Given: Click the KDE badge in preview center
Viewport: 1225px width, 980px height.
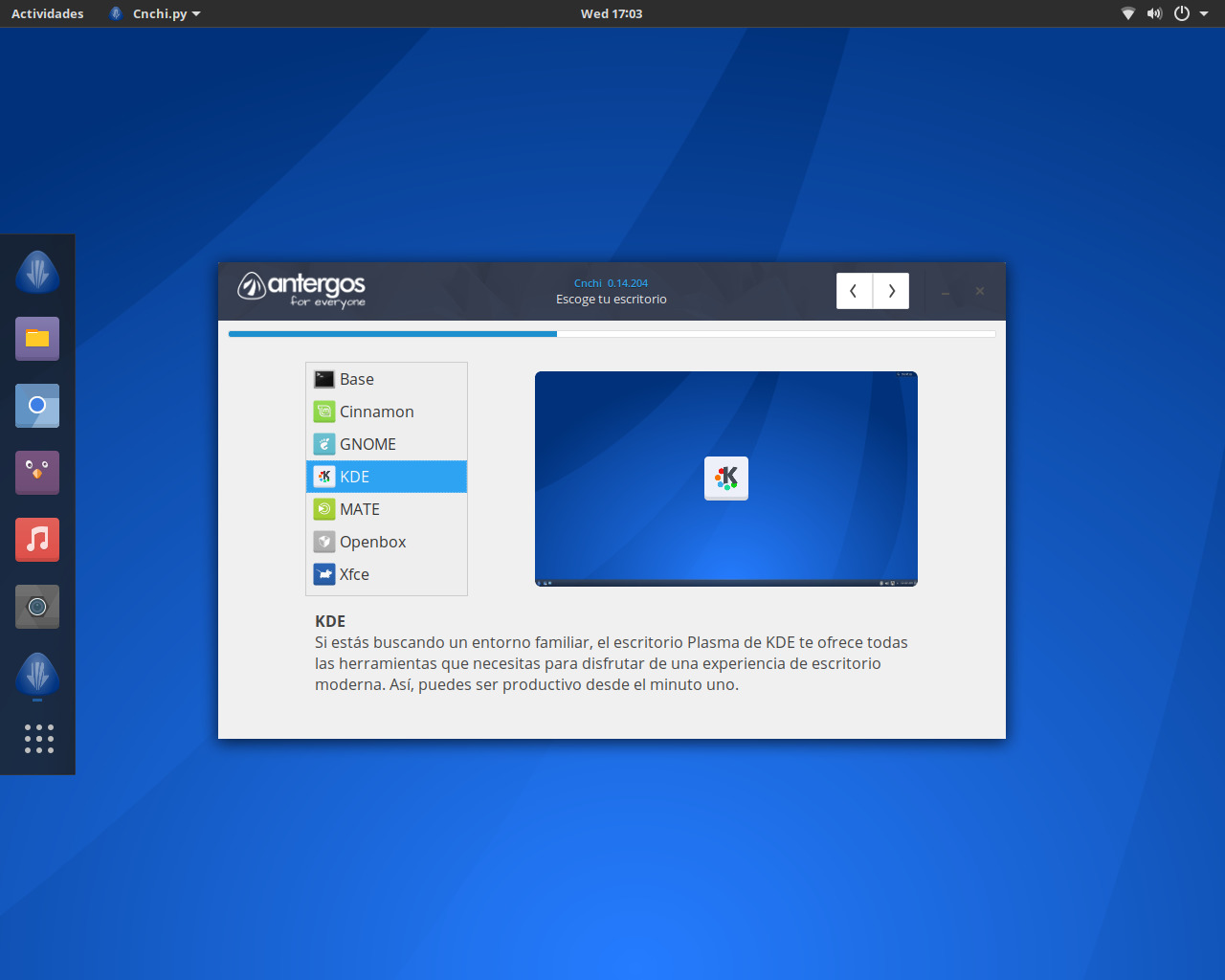Looking at the screenshot, I should pos(726,478).
